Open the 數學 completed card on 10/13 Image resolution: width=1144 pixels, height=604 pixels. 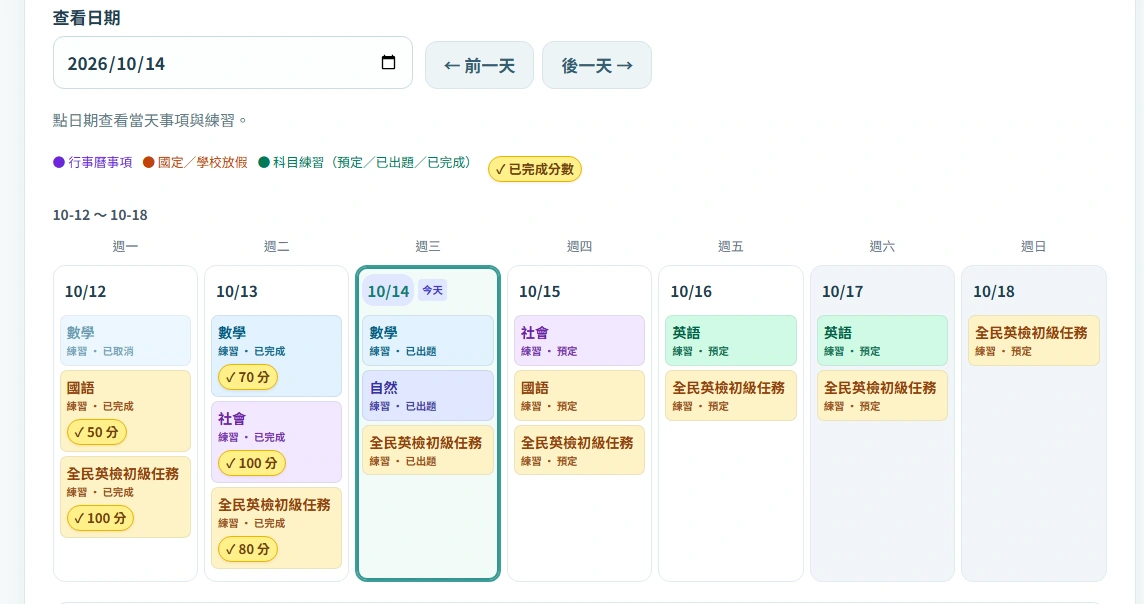pyautogui.click(x=277, y=356)
